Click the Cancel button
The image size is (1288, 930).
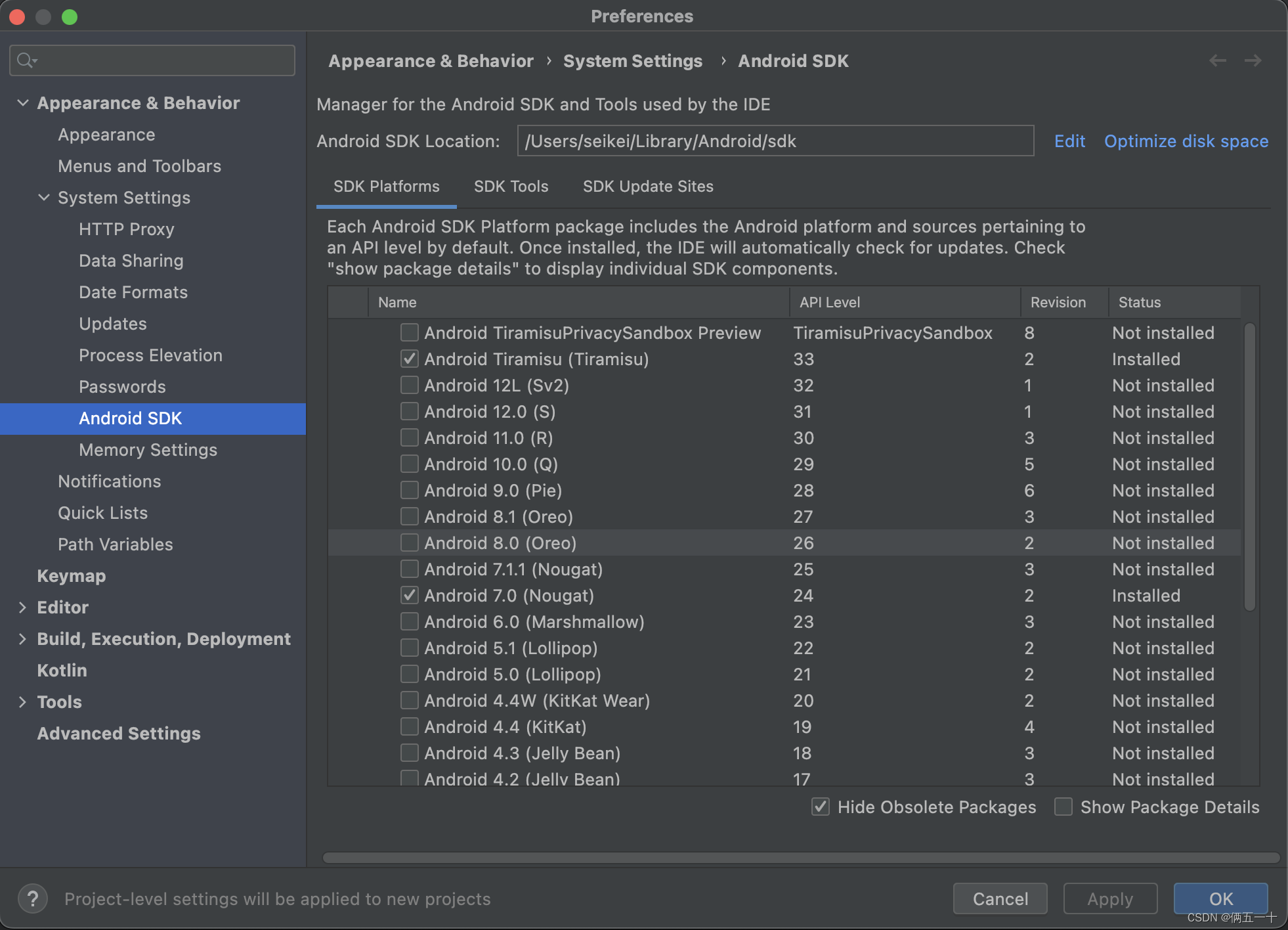point(1000,898)
